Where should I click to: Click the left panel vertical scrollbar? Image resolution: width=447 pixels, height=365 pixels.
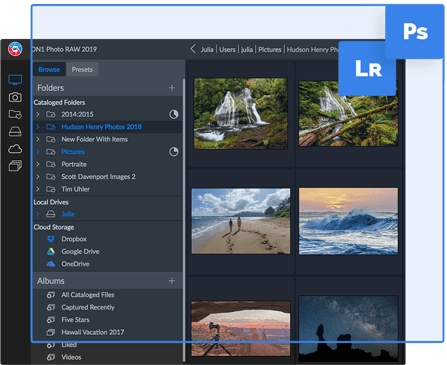[184, 220]
